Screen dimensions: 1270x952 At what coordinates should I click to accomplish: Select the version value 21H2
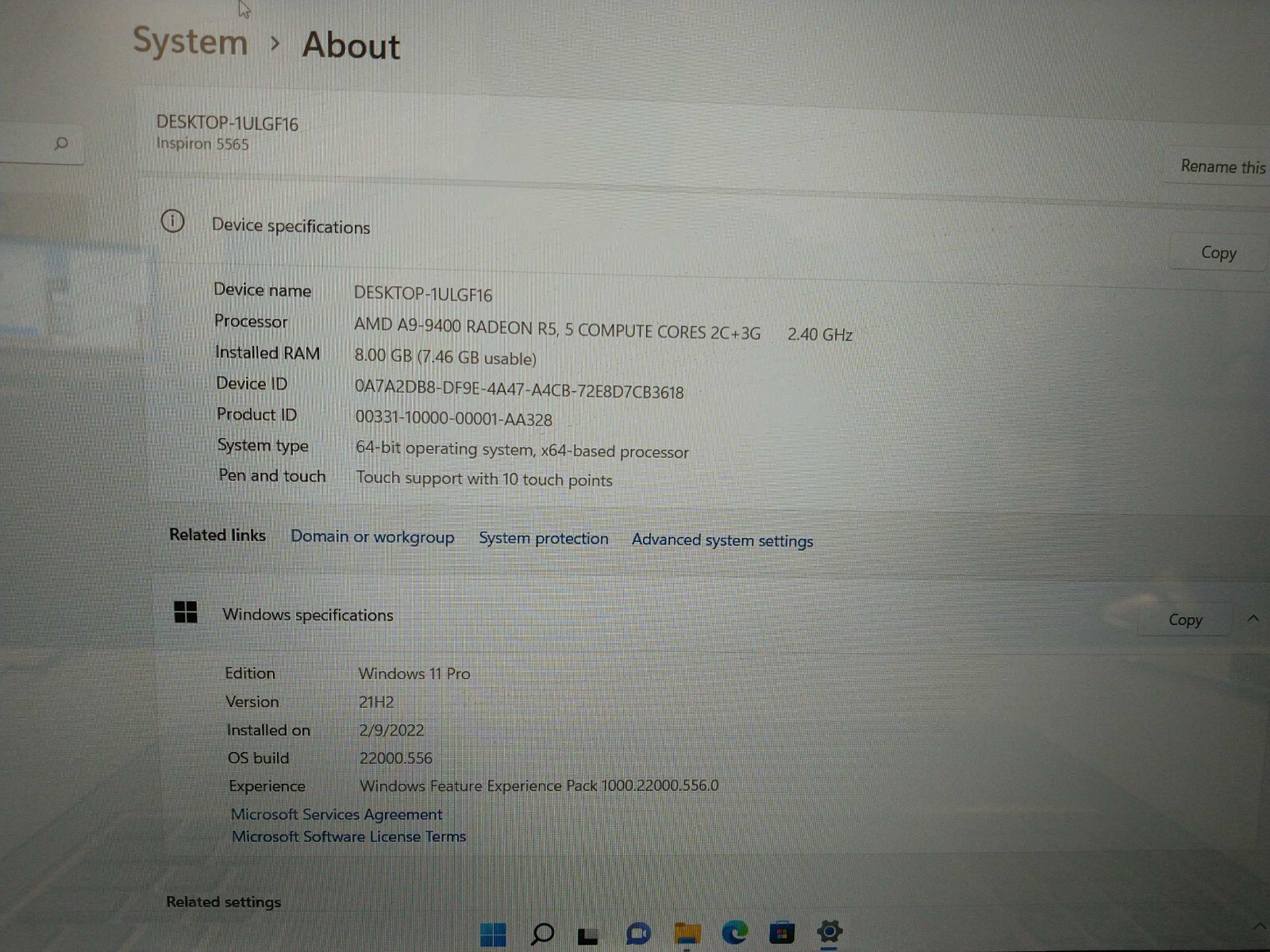pos(376,702)
